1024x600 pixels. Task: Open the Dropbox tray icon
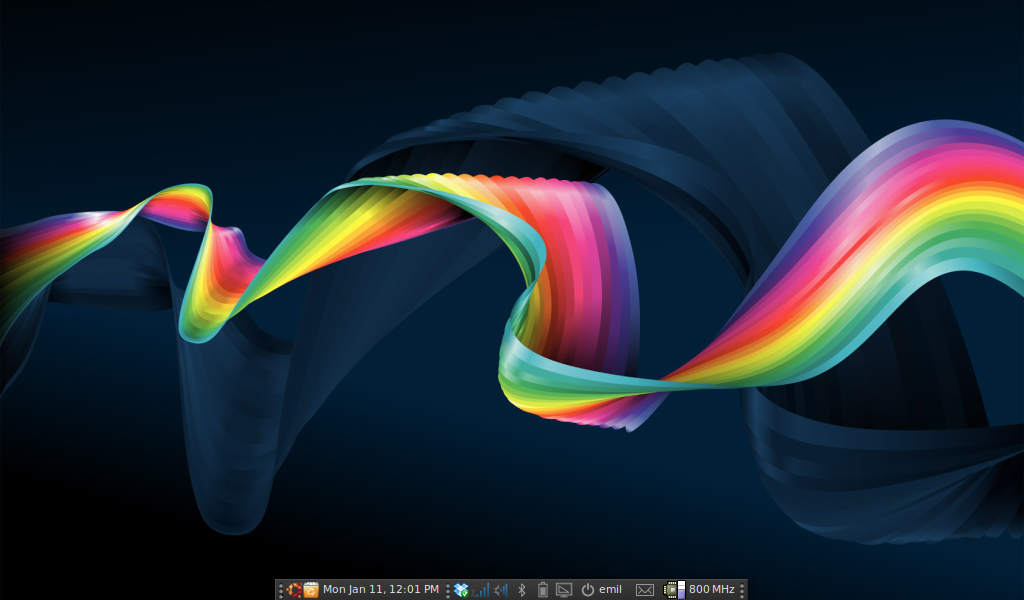point(461,590)
